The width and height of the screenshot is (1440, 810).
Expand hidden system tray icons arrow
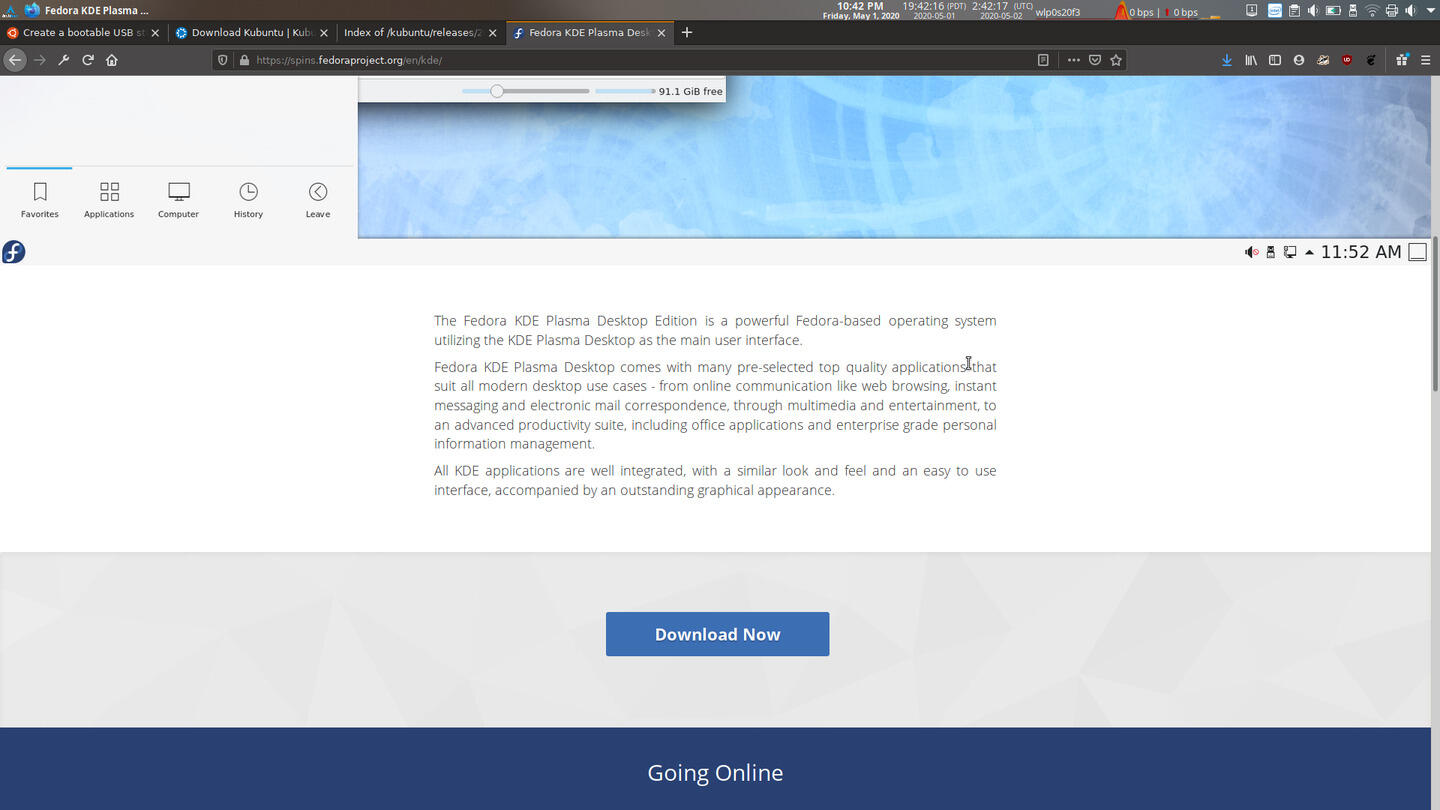coord(1430,10)
